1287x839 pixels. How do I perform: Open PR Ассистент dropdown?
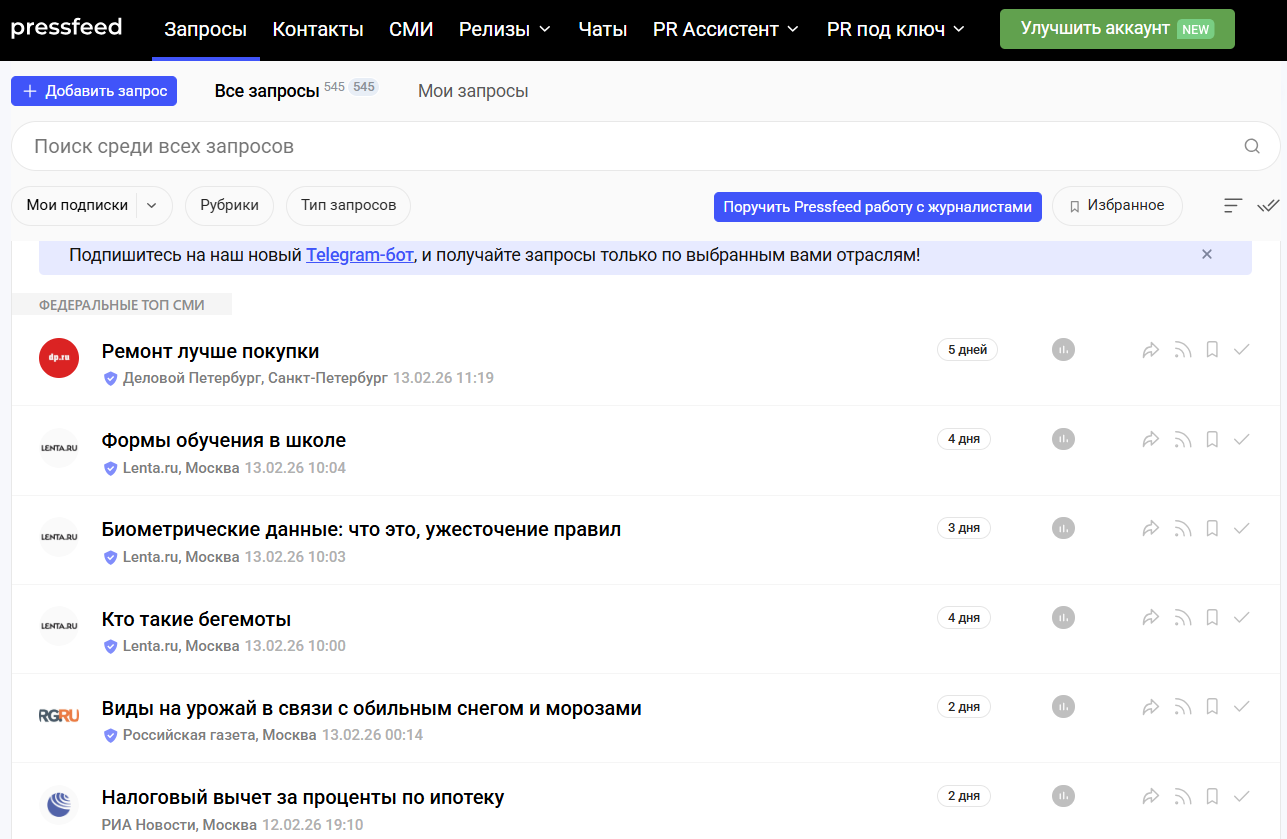pyautogui.click(x=725, y=30)
